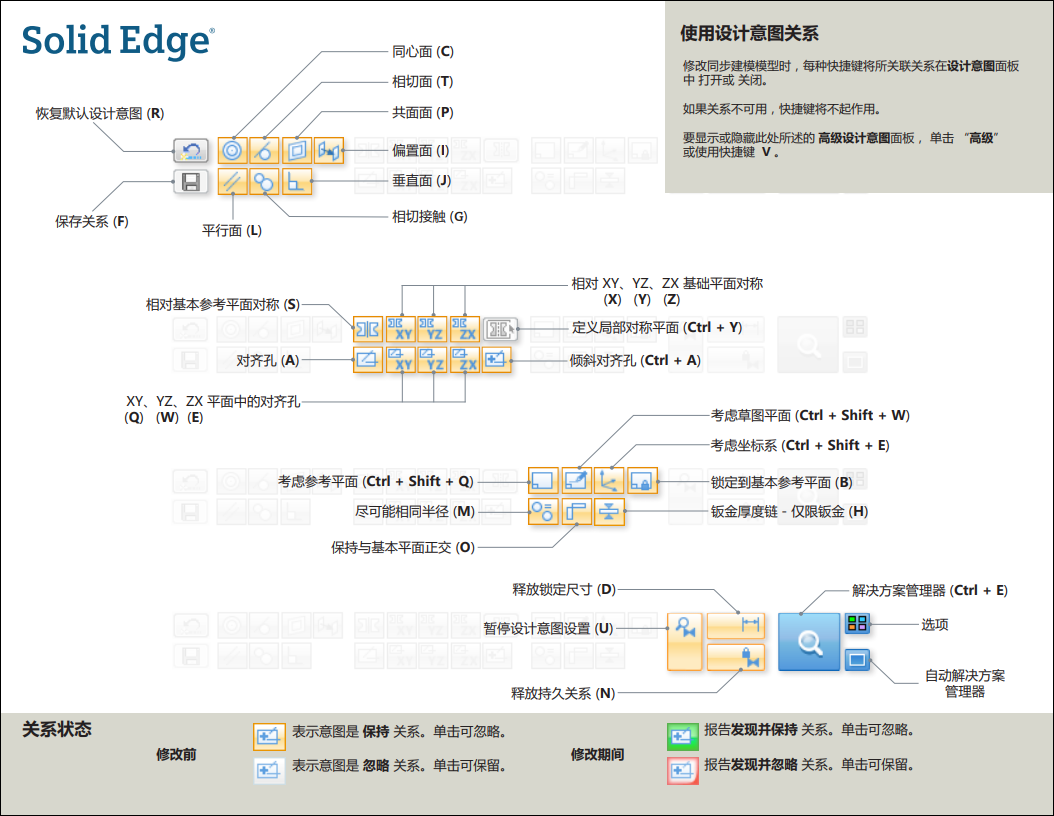
Task: Click the Solid Edge logo
Action: tap(118, 41)
